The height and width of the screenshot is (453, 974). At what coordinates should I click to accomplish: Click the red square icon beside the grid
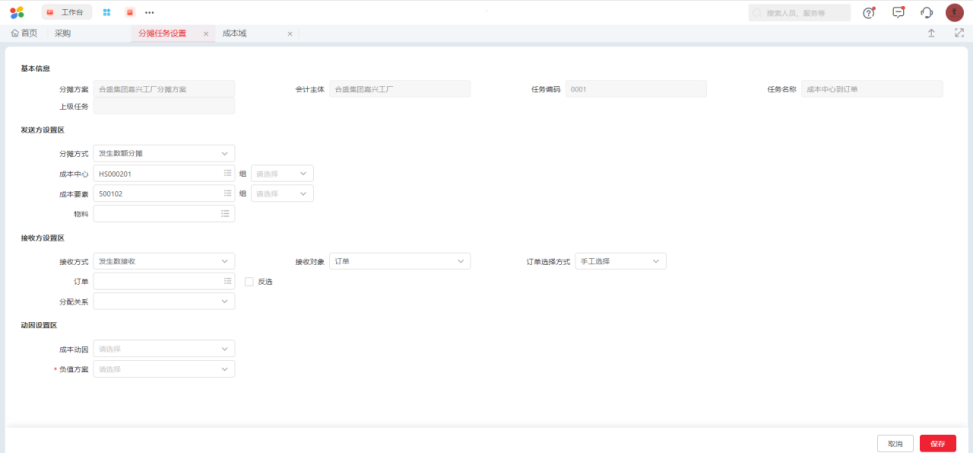[x=130, y=12]
